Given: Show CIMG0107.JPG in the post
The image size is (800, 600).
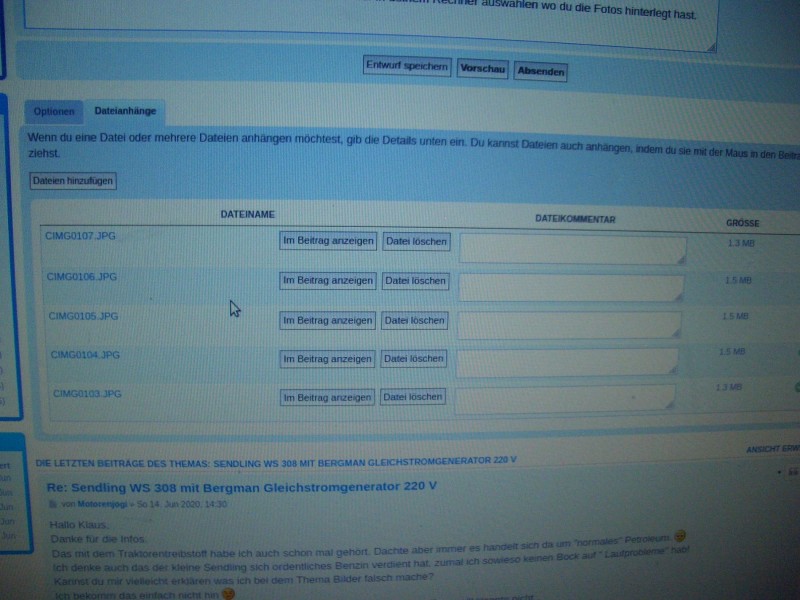Looking at the screenshot, I should pyautogui.click(x=328, y=241).
